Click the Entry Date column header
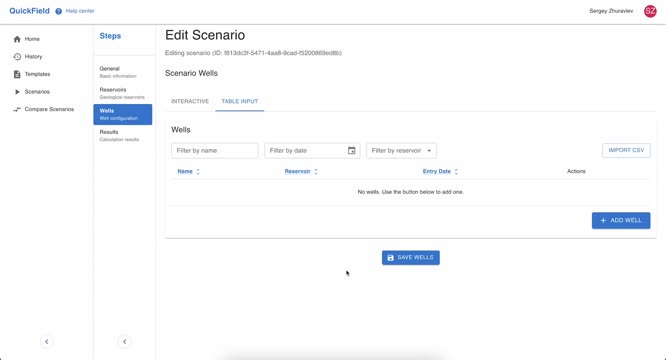Screen dimensions: 666x360 [436, 172]
